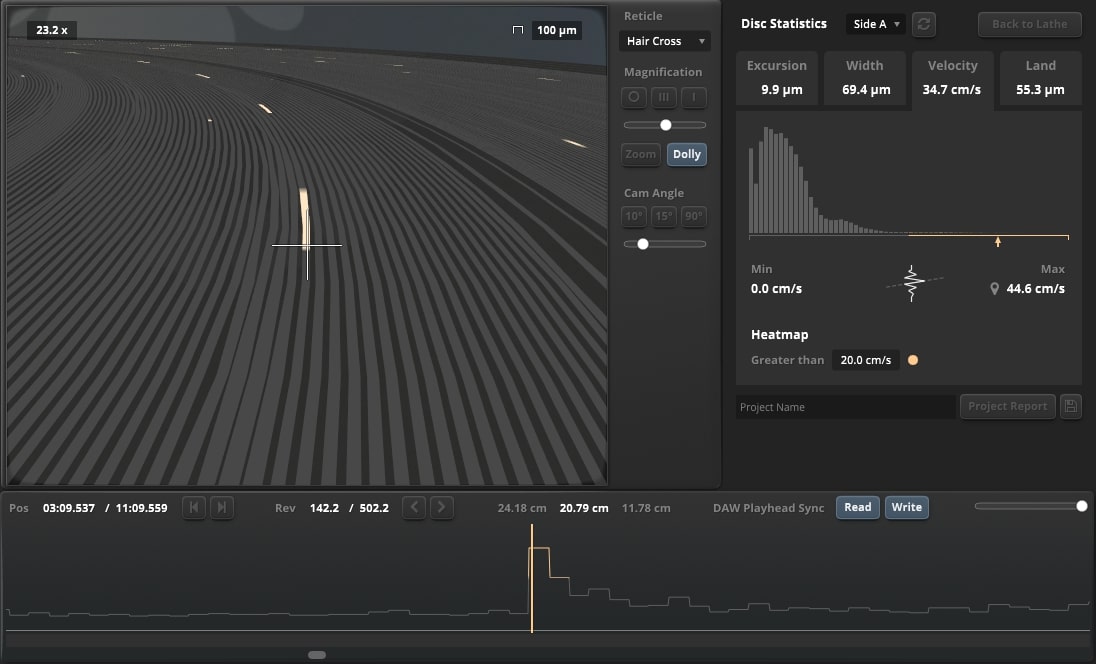Skip to the previous position marker
This screenshot has height=664, width=1096.
194,508
